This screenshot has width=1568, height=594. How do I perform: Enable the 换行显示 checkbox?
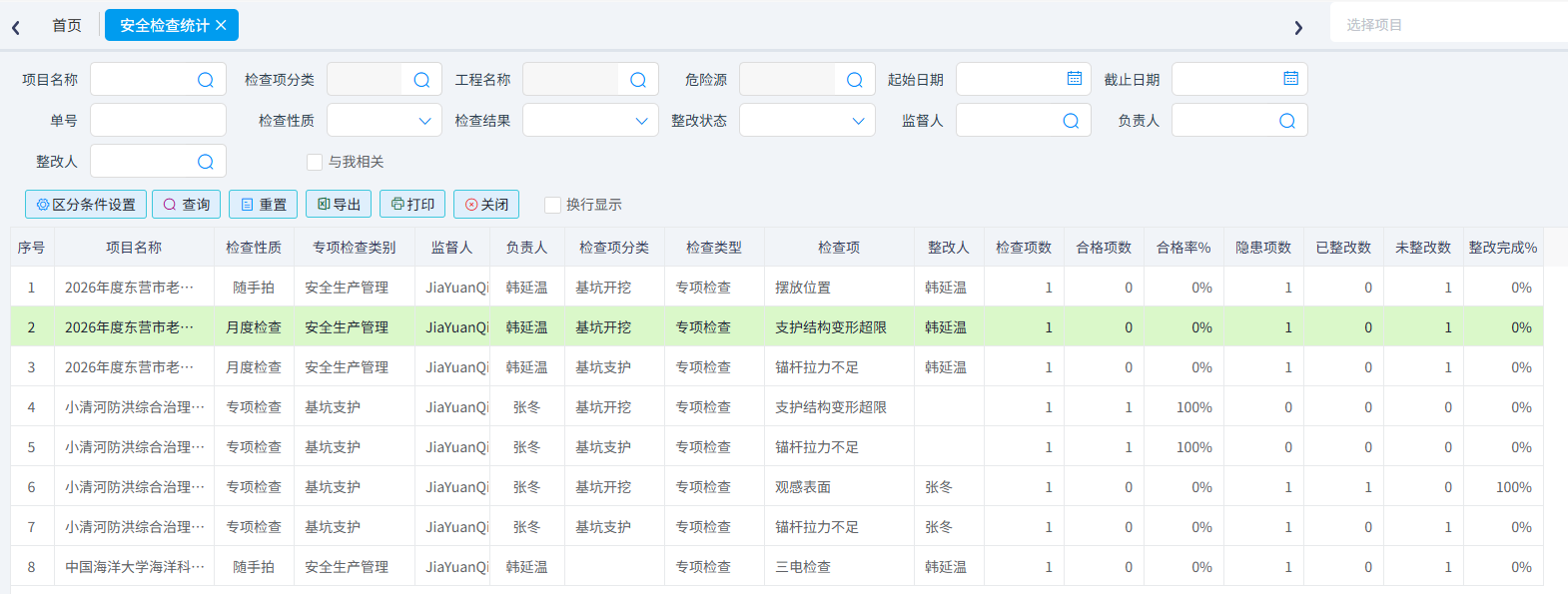coord(552,205)
